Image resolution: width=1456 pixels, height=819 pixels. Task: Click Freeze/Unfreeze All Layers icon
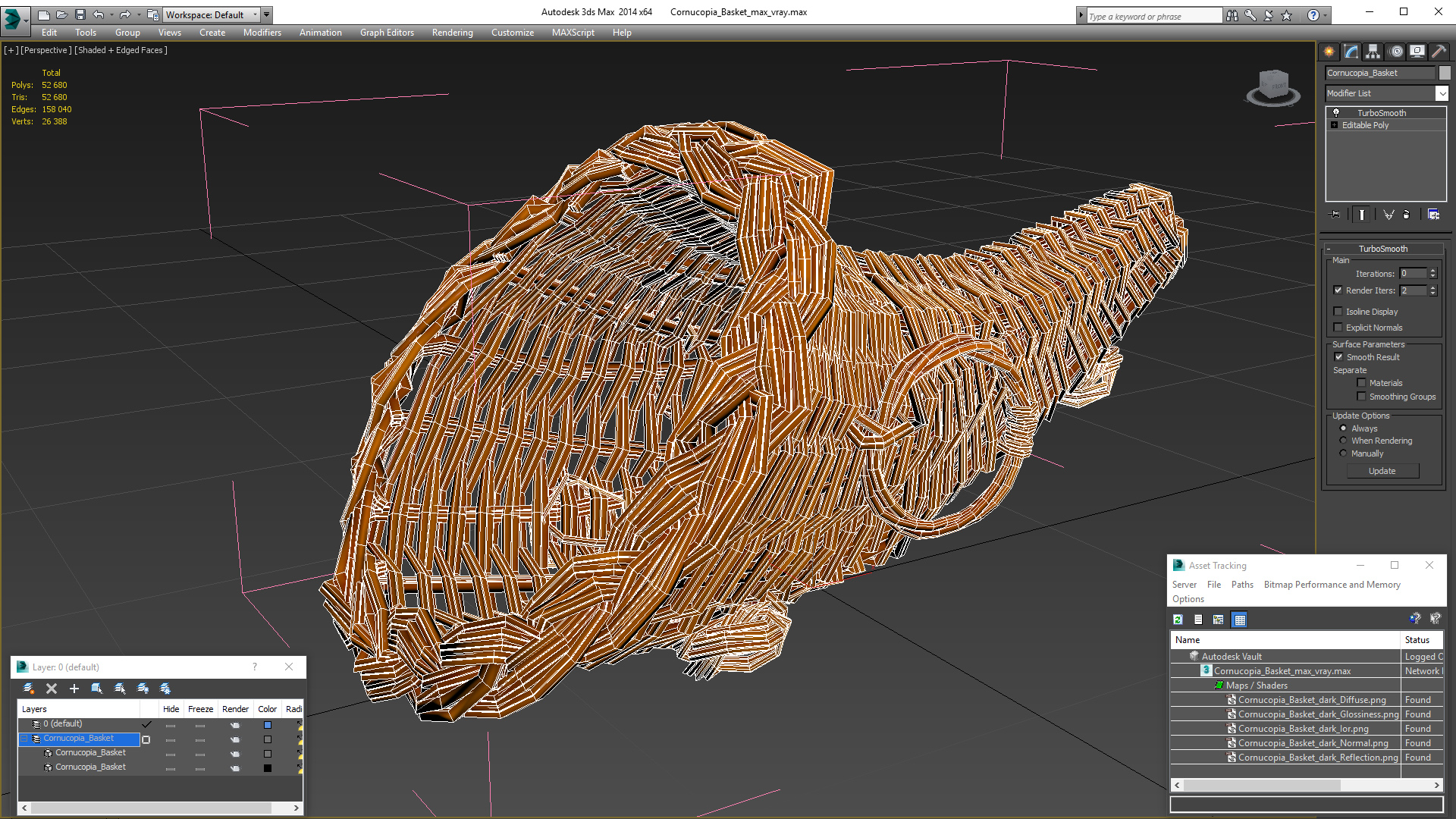tap(165, 689)
